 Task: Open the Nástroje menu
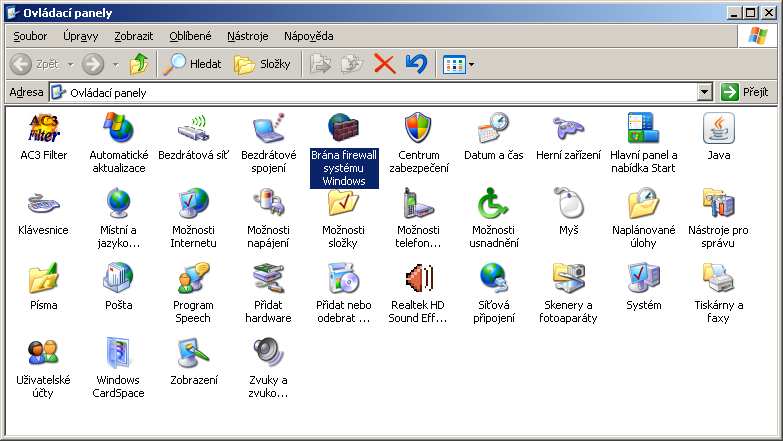(x=247, y=36)
